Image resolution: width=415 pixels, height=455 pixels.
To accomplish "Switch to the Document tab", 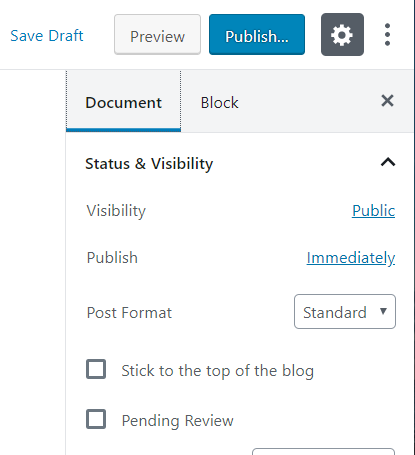I will [123, 102].
